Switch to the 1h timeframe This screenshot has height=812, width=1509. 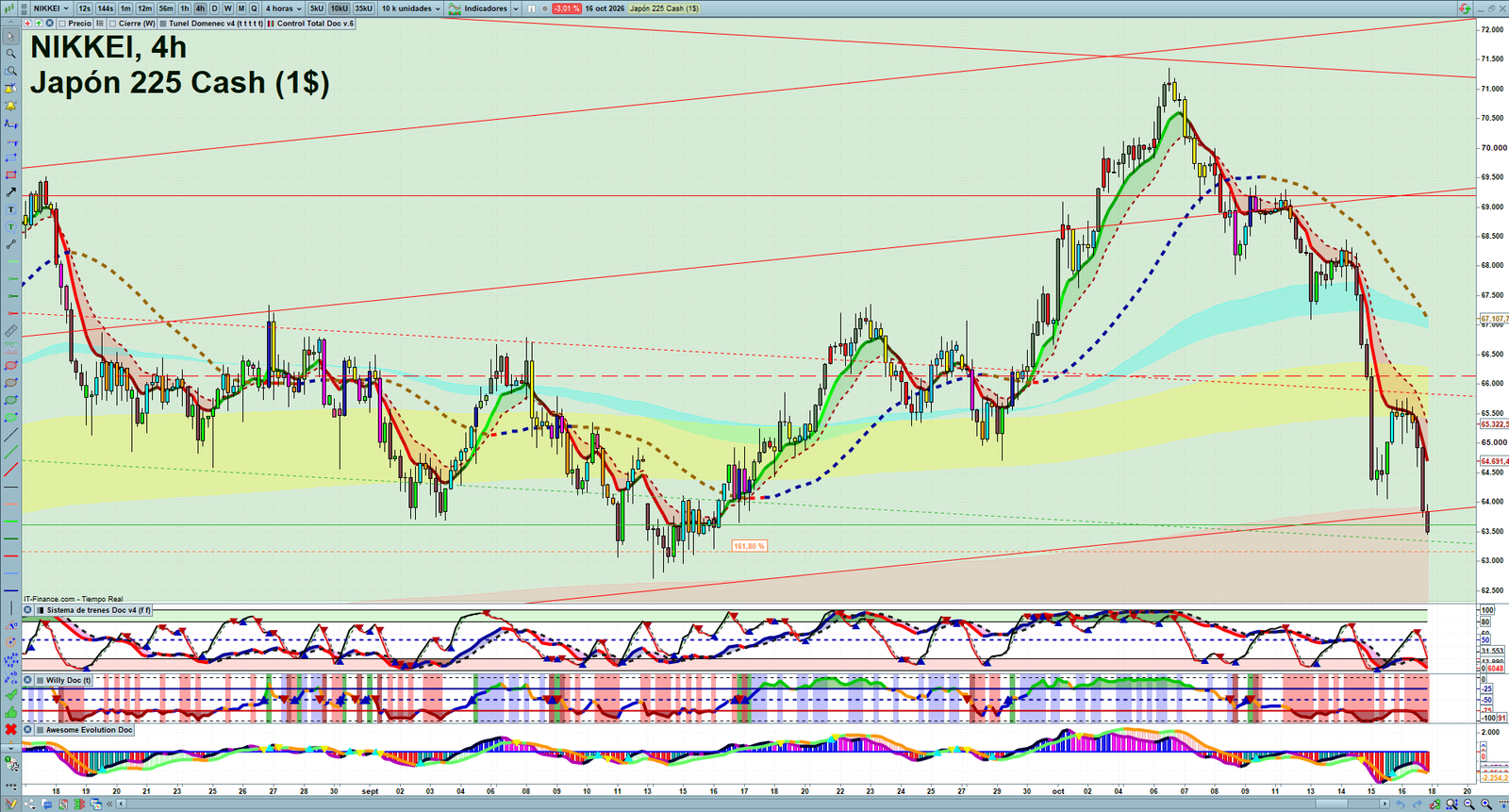[185, 8]
